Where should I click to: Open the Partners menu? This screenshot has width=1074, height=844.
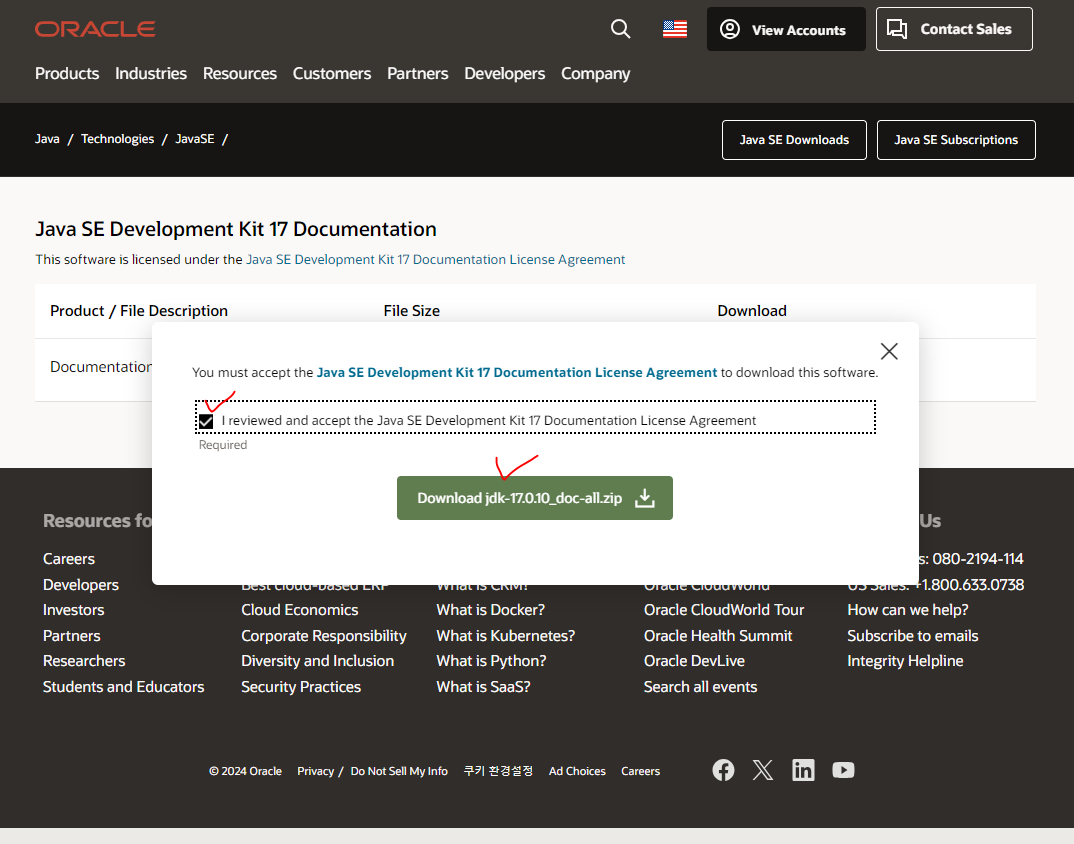417,73
